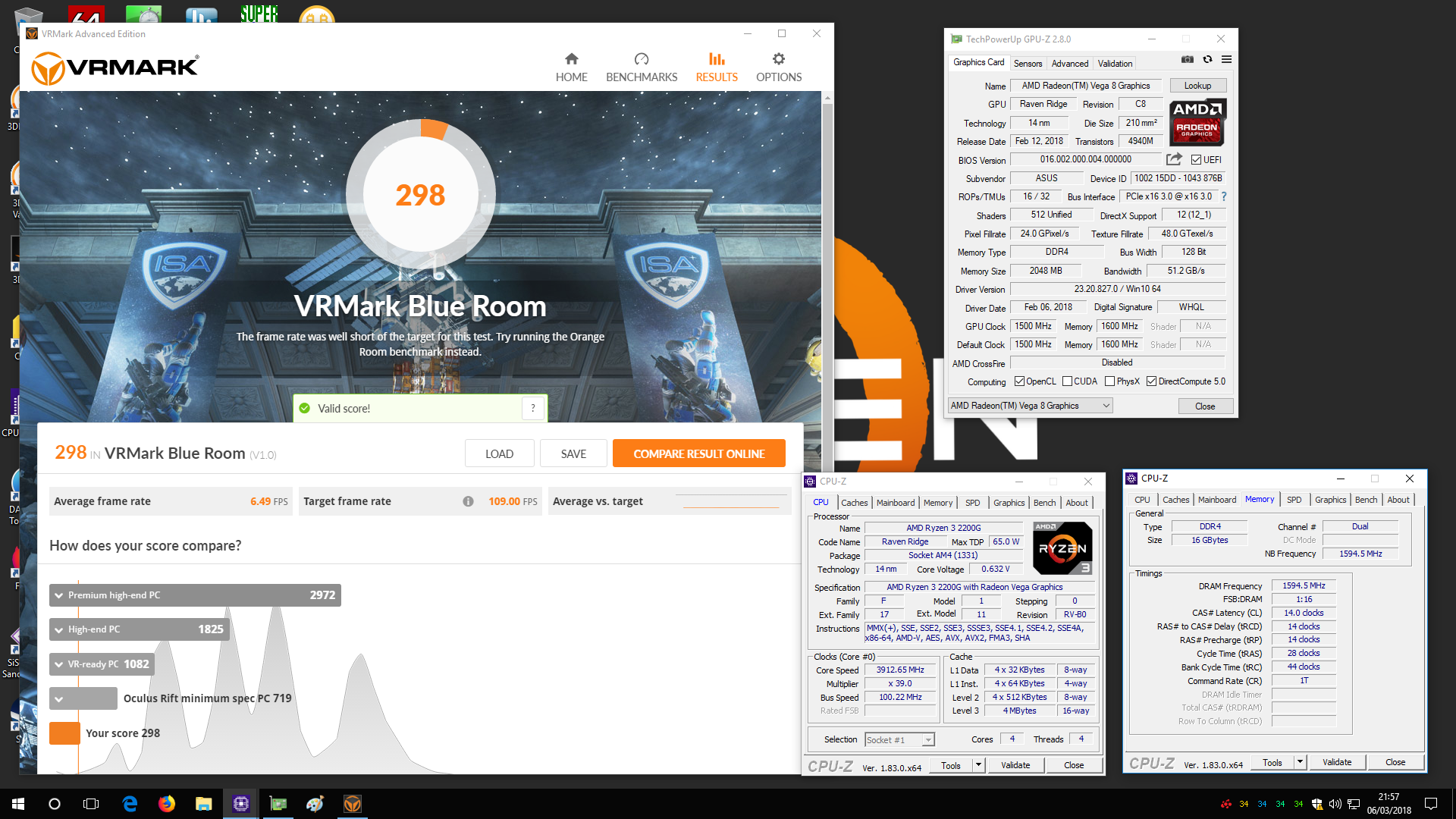This screenshot has height=819, width=1456.
Task: Toggle the OpenCL checkbox in GPU-Z
Action: tap(1020, 381)
